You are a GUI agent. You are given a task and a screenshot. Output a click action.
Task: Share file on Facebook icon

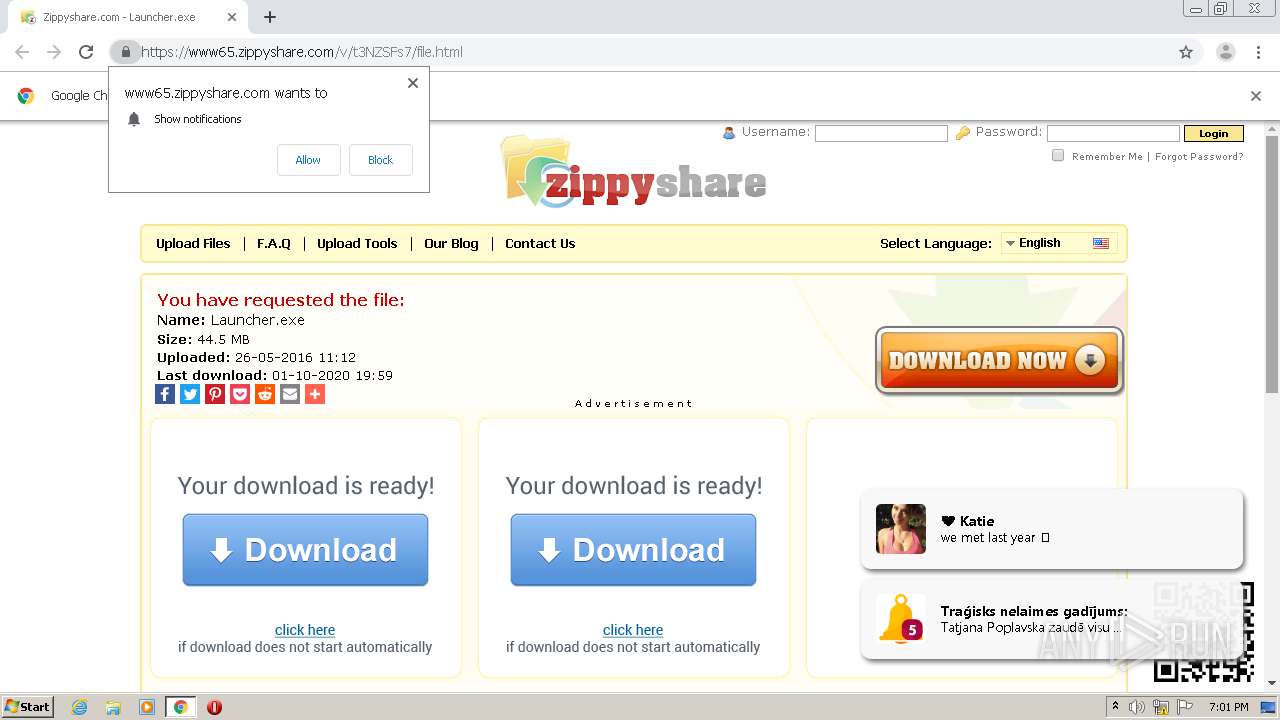[x=165, y=394]
